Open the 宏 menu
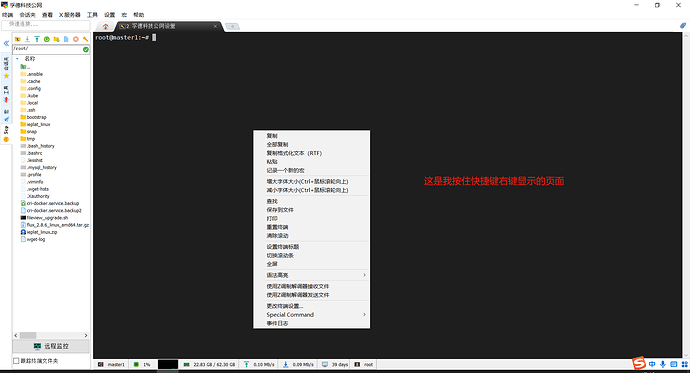Screen dimensions: 690x373 124,15
